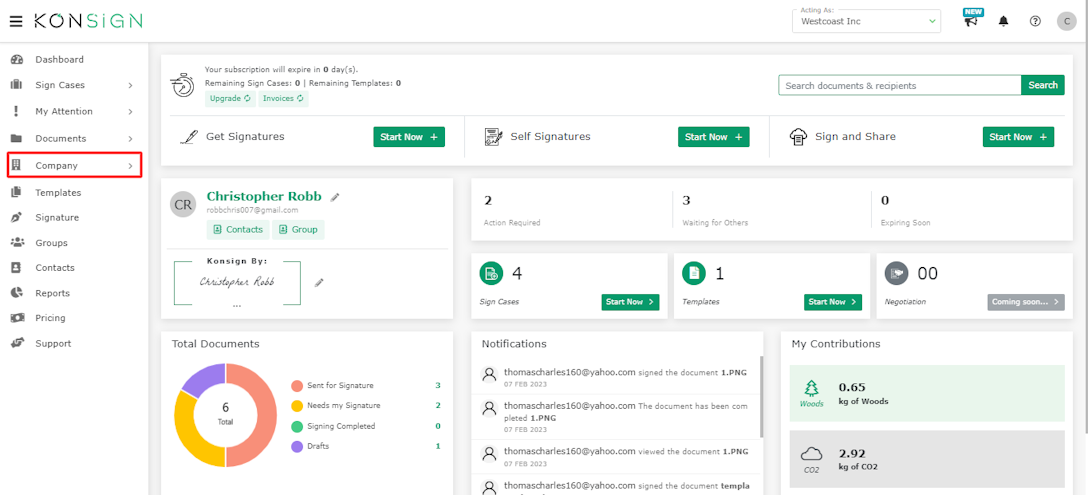Screen dimensions: 1088x495
Task: Open the hamburger menu icon
Action: (16, 21)
